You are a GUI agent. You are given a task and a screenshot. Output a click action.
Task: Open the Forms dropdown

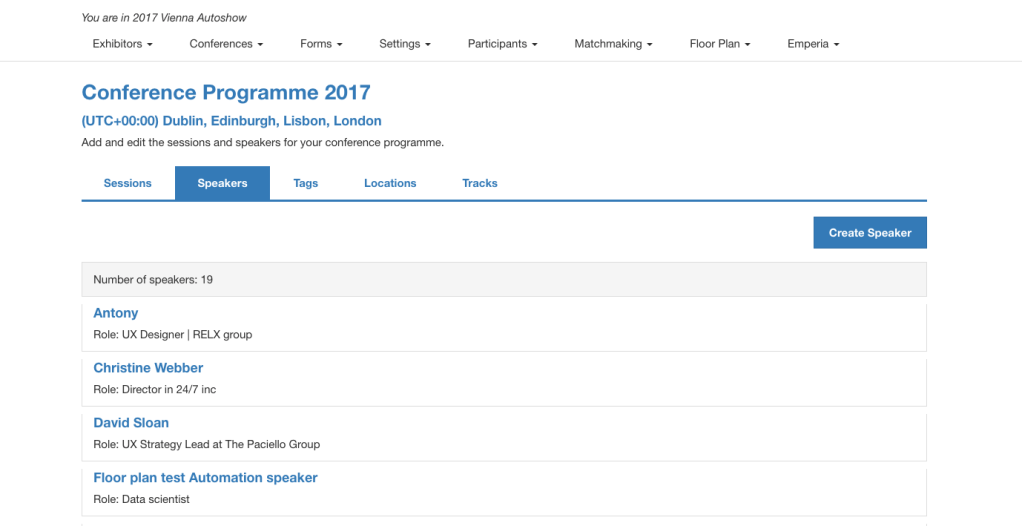pyautogui.click(x=321, y=44)
